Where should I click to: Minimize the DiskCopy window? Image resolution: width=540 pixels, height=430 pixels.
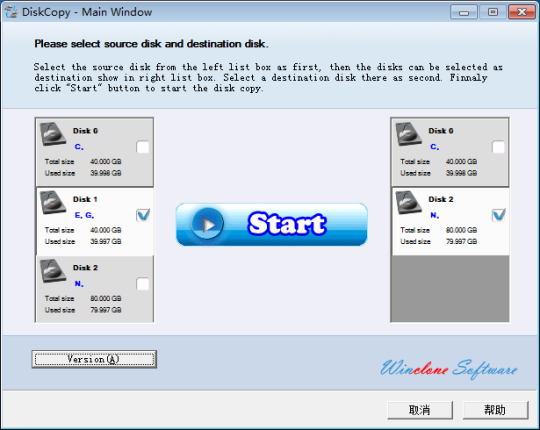point(464,12)
